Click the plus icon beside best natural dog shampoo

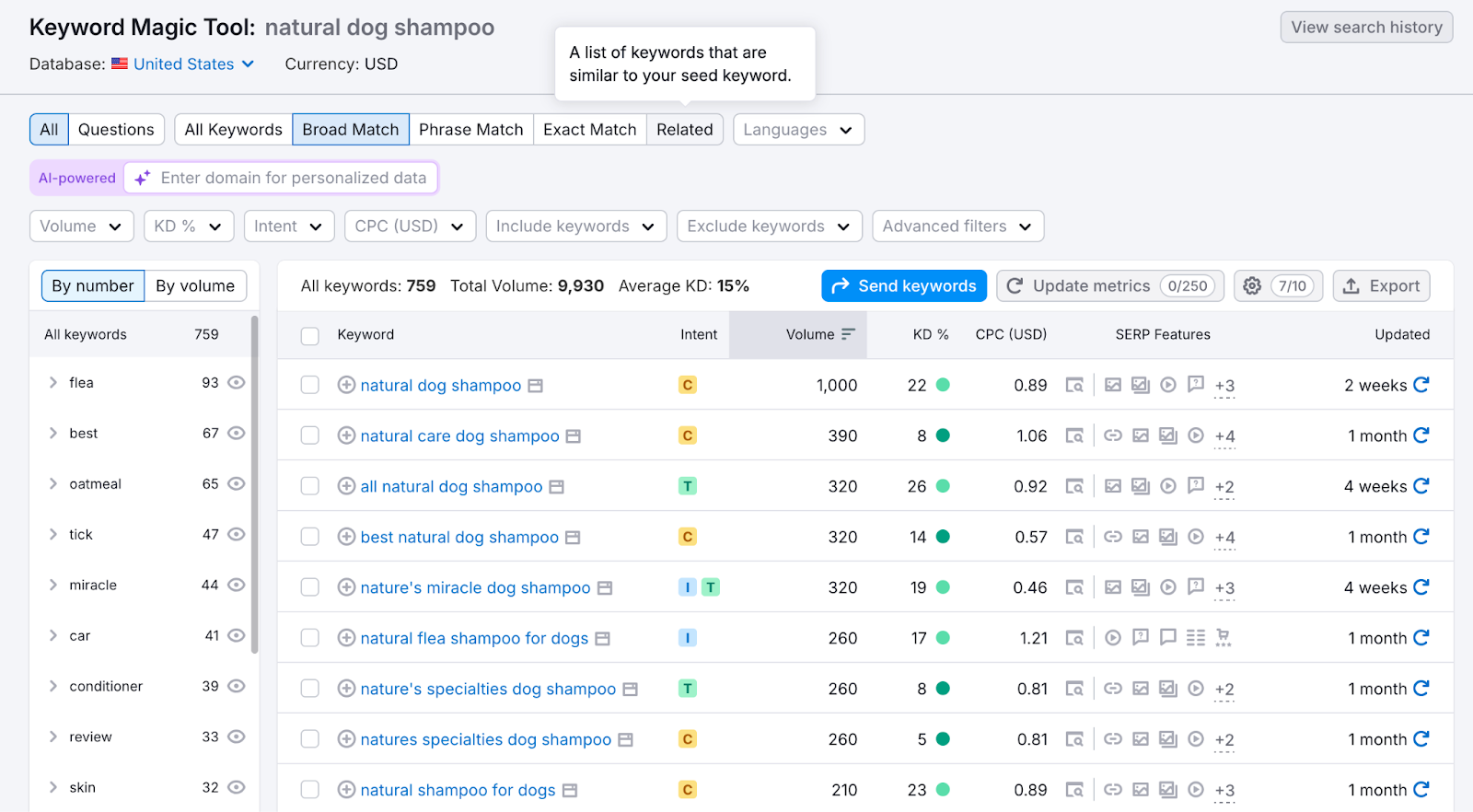(x=346, y=537)
